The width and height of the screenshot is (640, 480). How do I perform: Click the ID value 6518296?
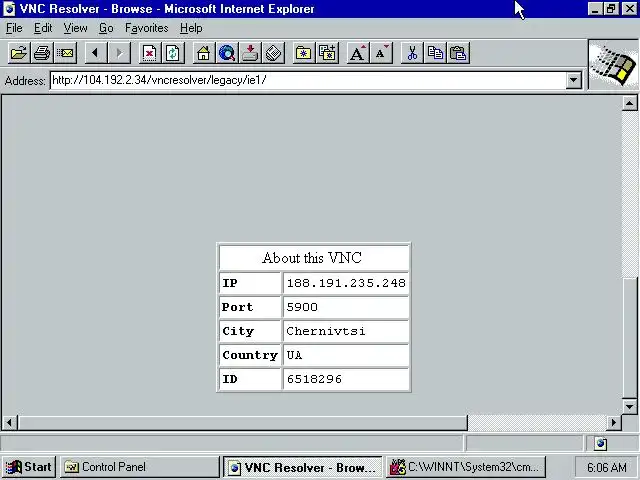point(314,379)
